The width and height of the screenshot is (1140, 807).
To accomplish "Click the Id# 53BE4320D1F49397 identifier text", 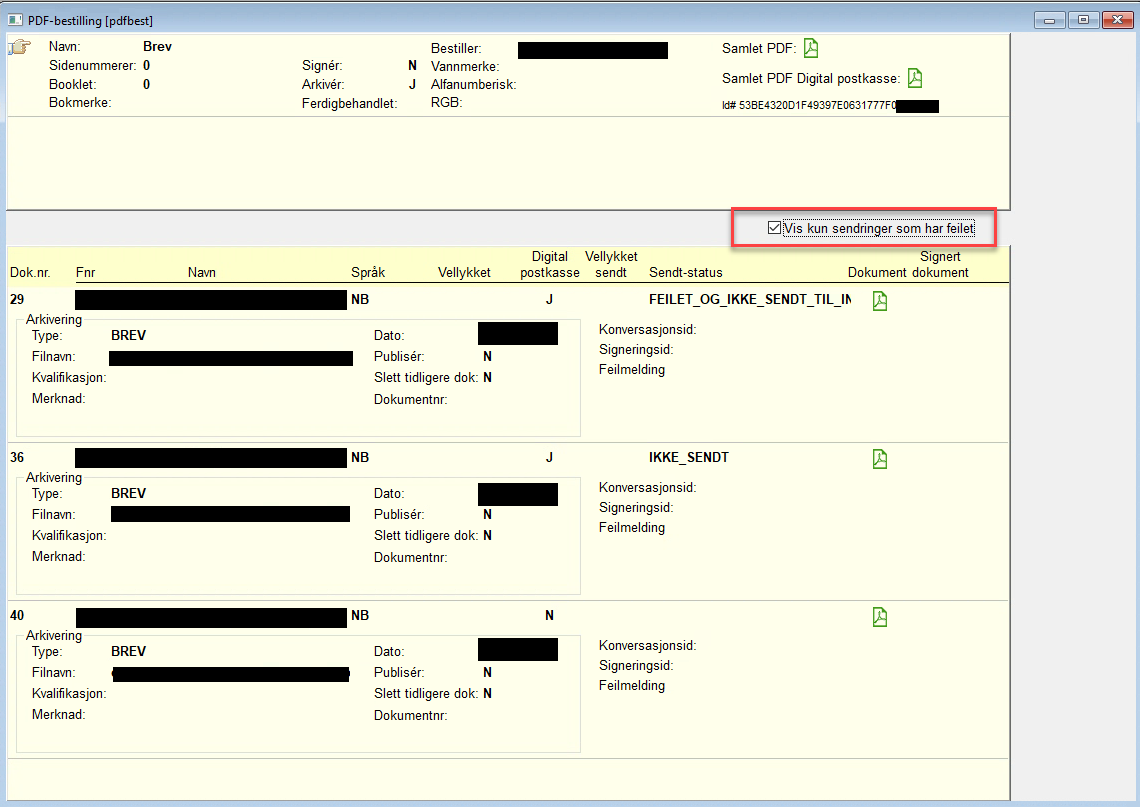I will [809, 105].
